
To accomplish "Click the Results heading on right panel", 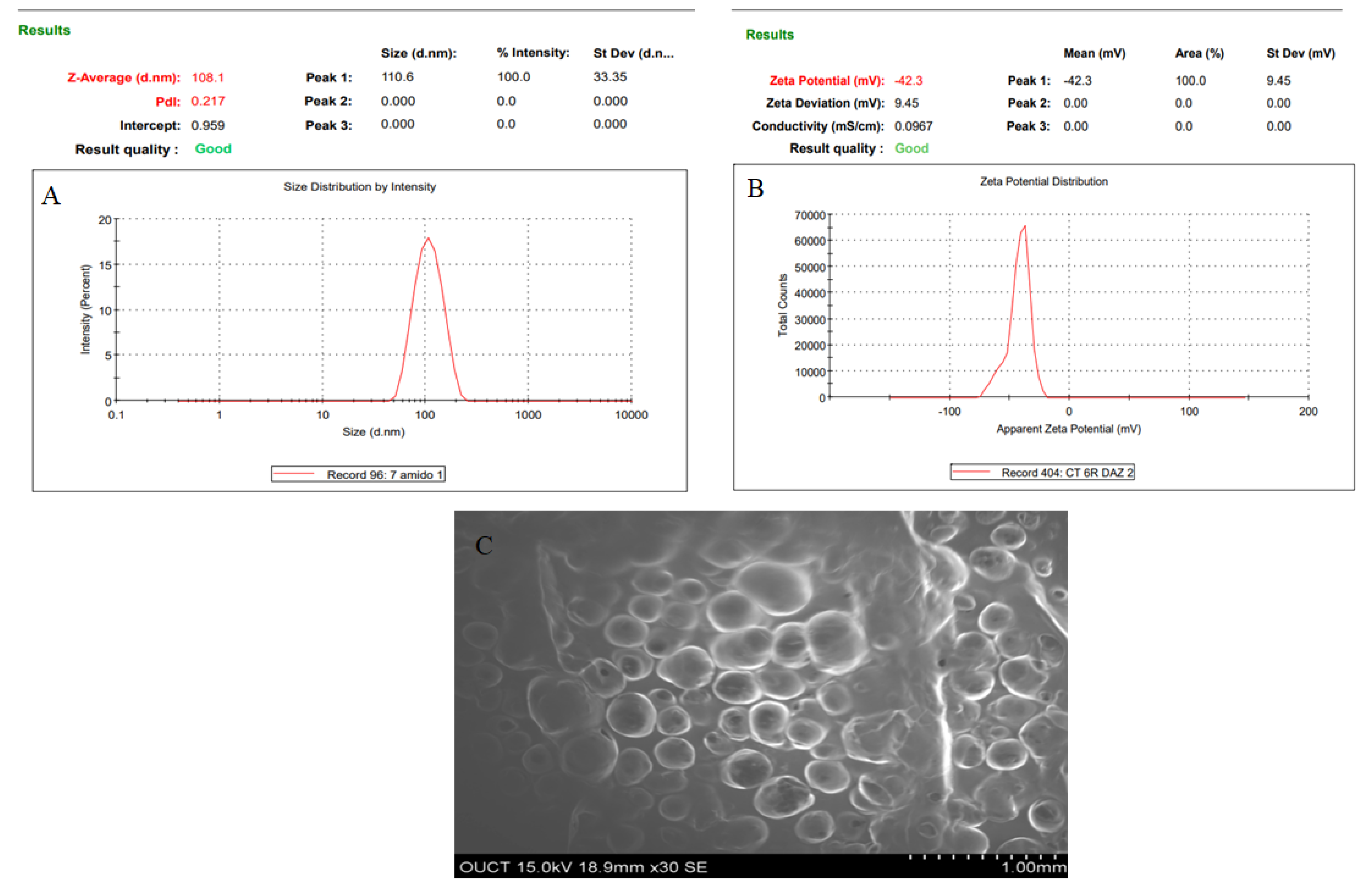I will tap(770, 34).
